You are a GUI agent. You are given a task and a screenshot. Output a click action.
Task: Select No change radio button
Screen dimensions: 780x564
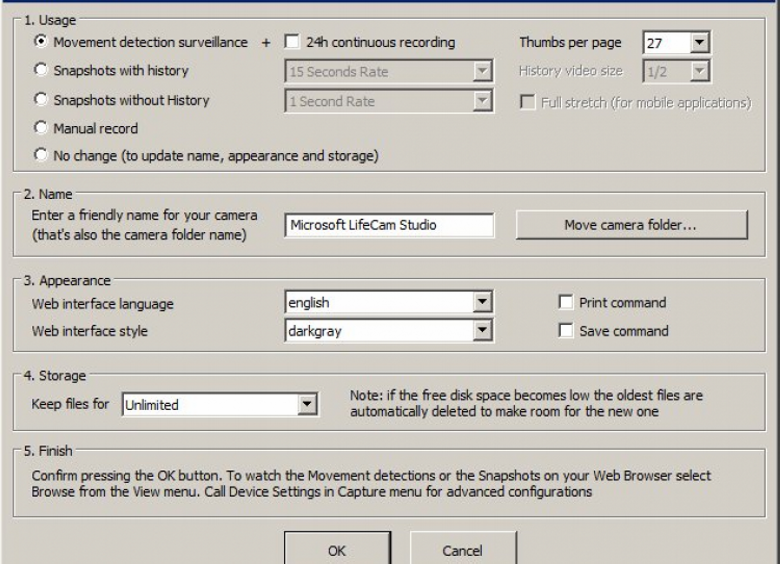click(41, 155)
